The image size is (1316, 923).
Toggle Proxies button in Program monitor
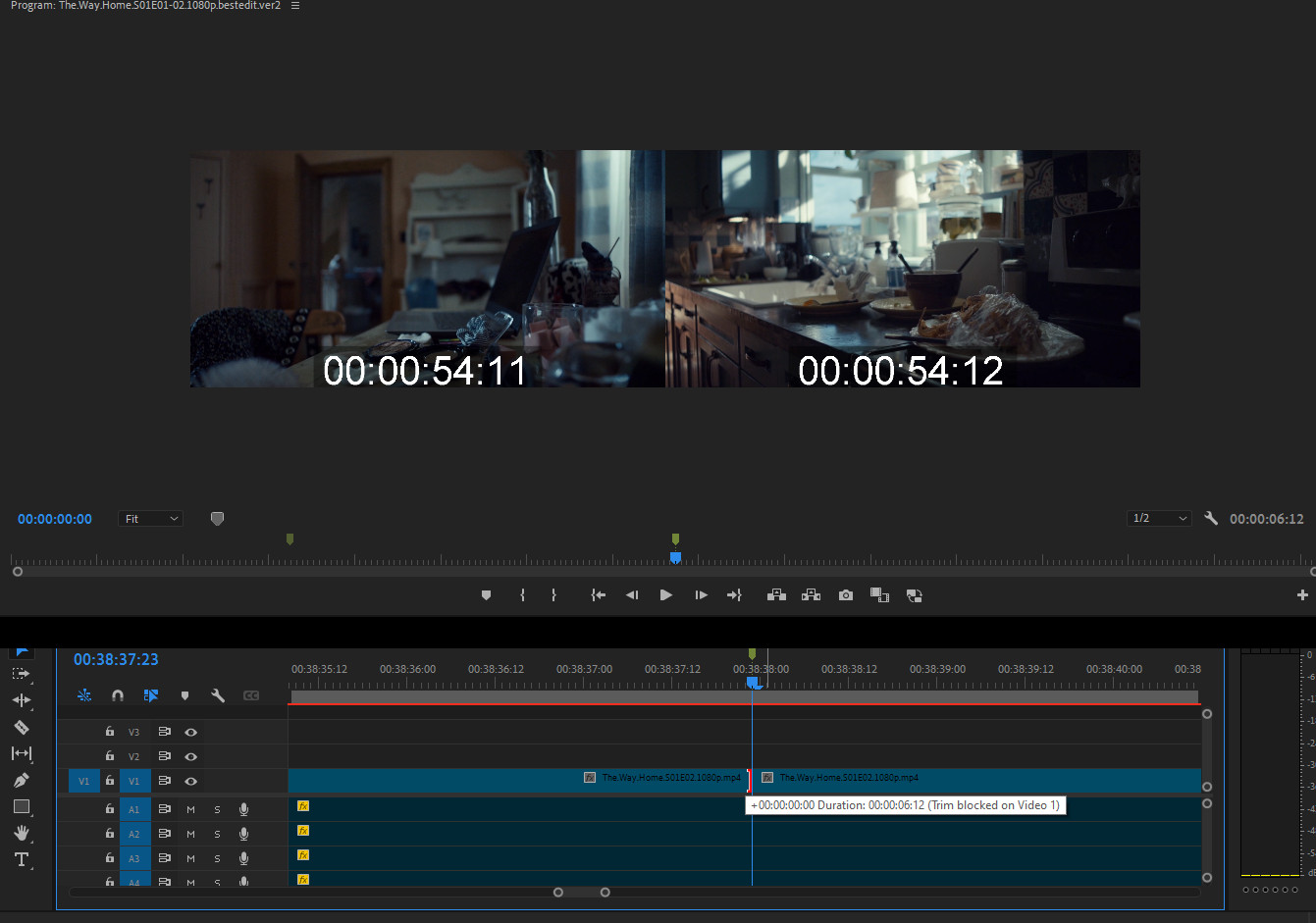click(914, 595)
